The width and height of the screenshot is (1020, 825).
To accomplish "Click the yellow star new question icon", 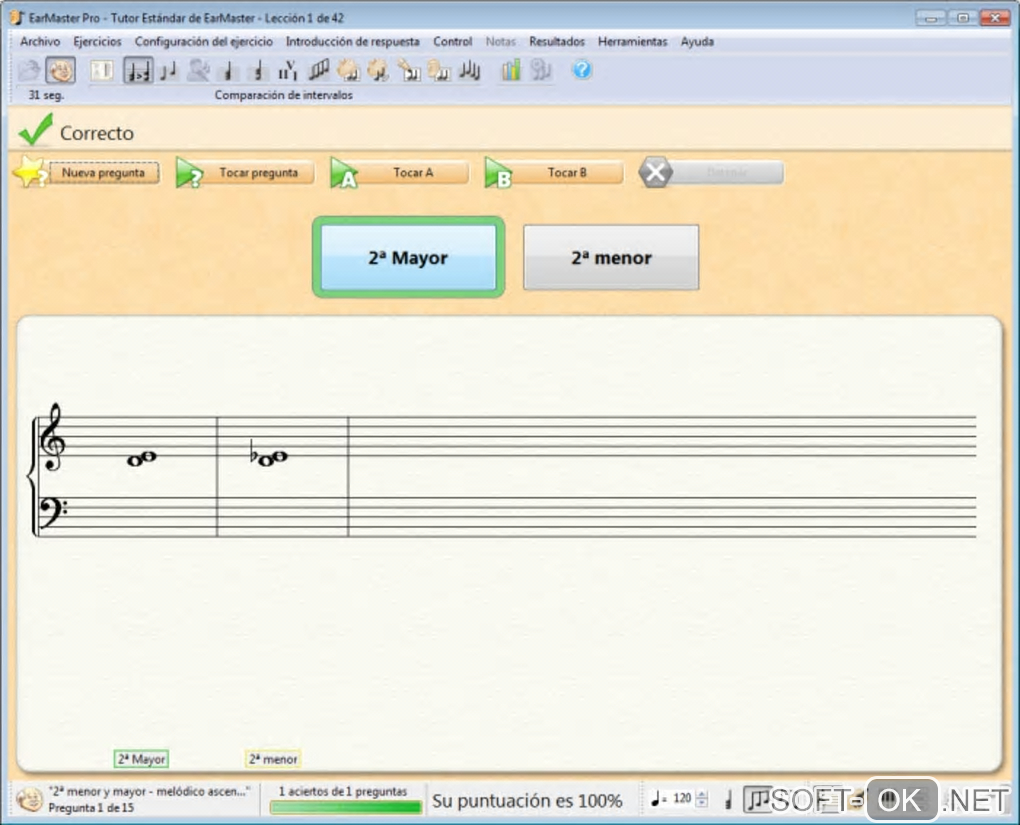I will coord(29,172).
